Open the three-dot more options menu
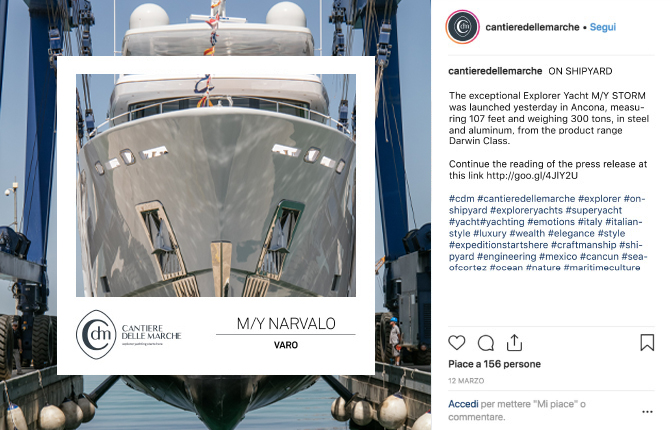 [647, 412]
